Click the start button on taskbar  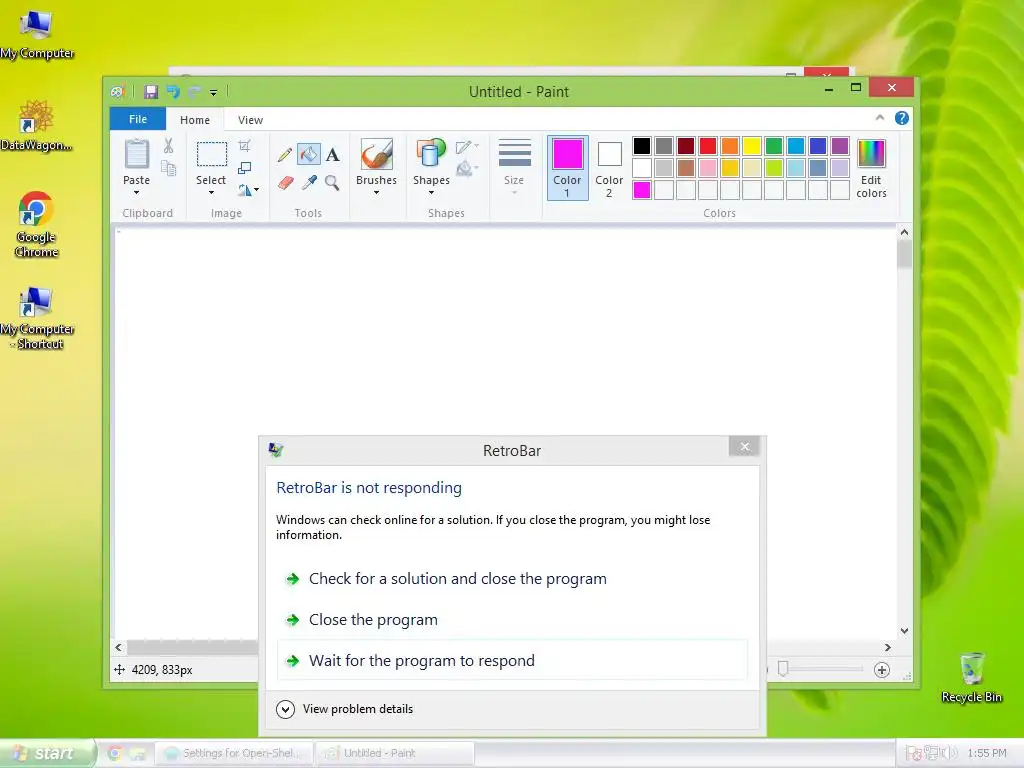coord(47,753)
